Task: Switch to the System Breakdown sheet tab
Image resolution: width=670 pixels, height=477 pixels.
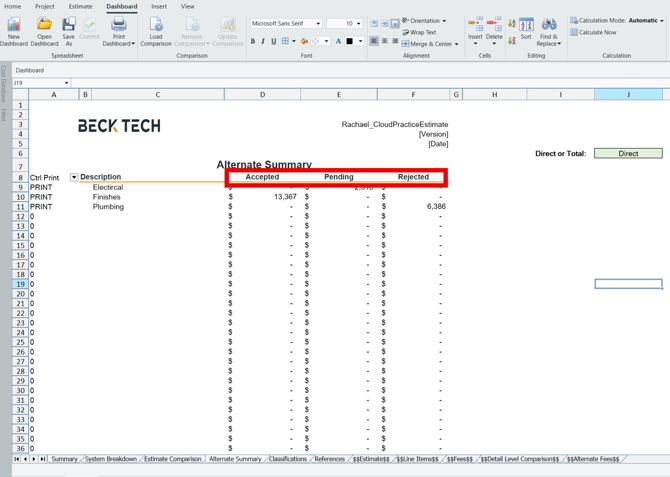Action: pos(111,459)
